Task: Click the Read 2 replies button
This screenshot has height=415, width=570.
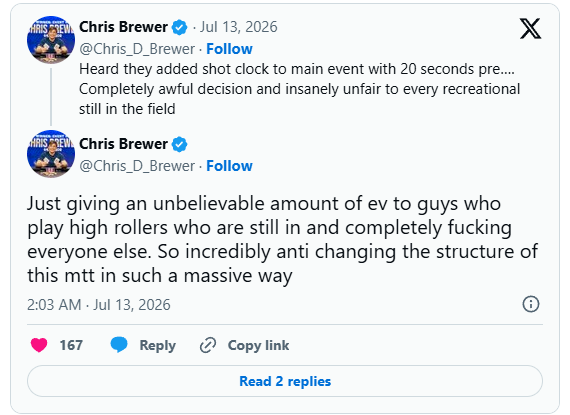Action: point(285,381)
